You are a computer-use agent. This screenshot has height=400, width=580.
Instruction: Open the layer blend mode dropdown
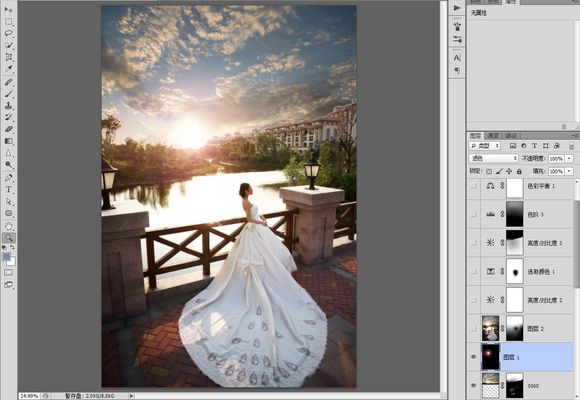click(493, 158)
